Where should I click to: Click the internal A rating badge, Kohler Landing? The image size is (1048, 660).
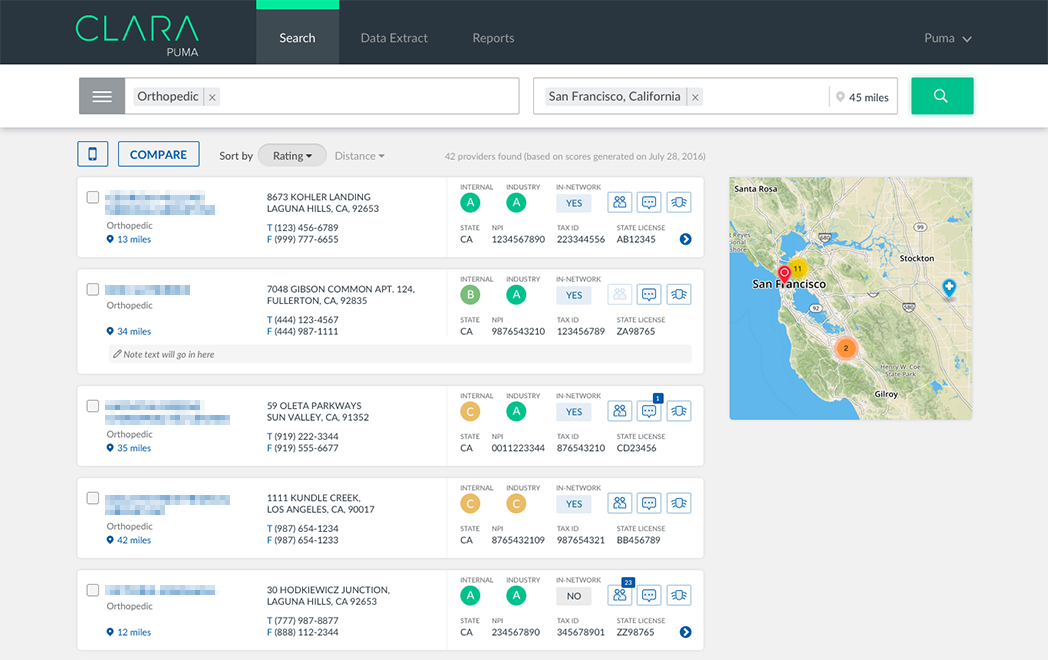coord(470,203)
